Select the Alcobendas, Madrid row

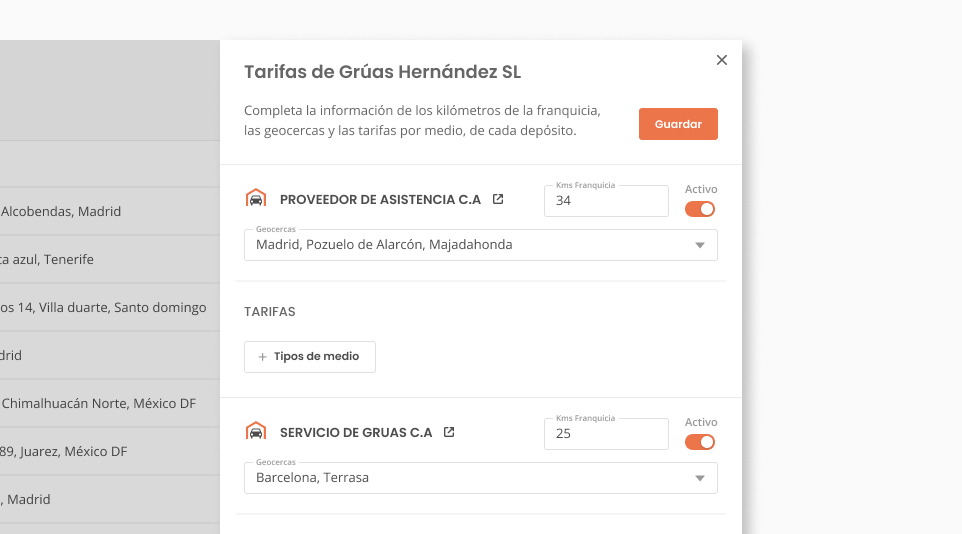click(x=110, y=211)
